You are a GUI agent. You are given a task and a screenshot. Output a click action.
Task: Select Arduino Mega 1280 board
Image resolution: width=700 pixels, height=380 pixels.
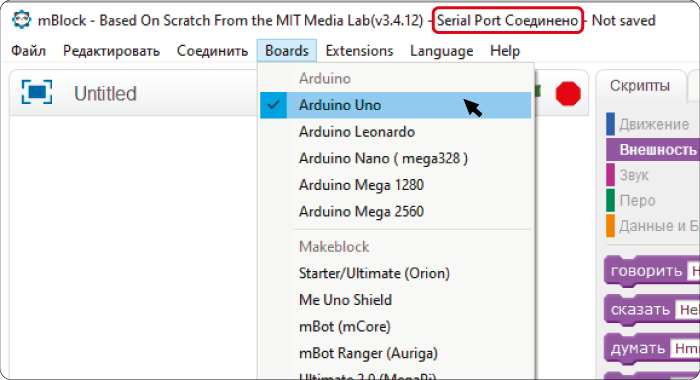pyautogui.click(x=396, y=185)
